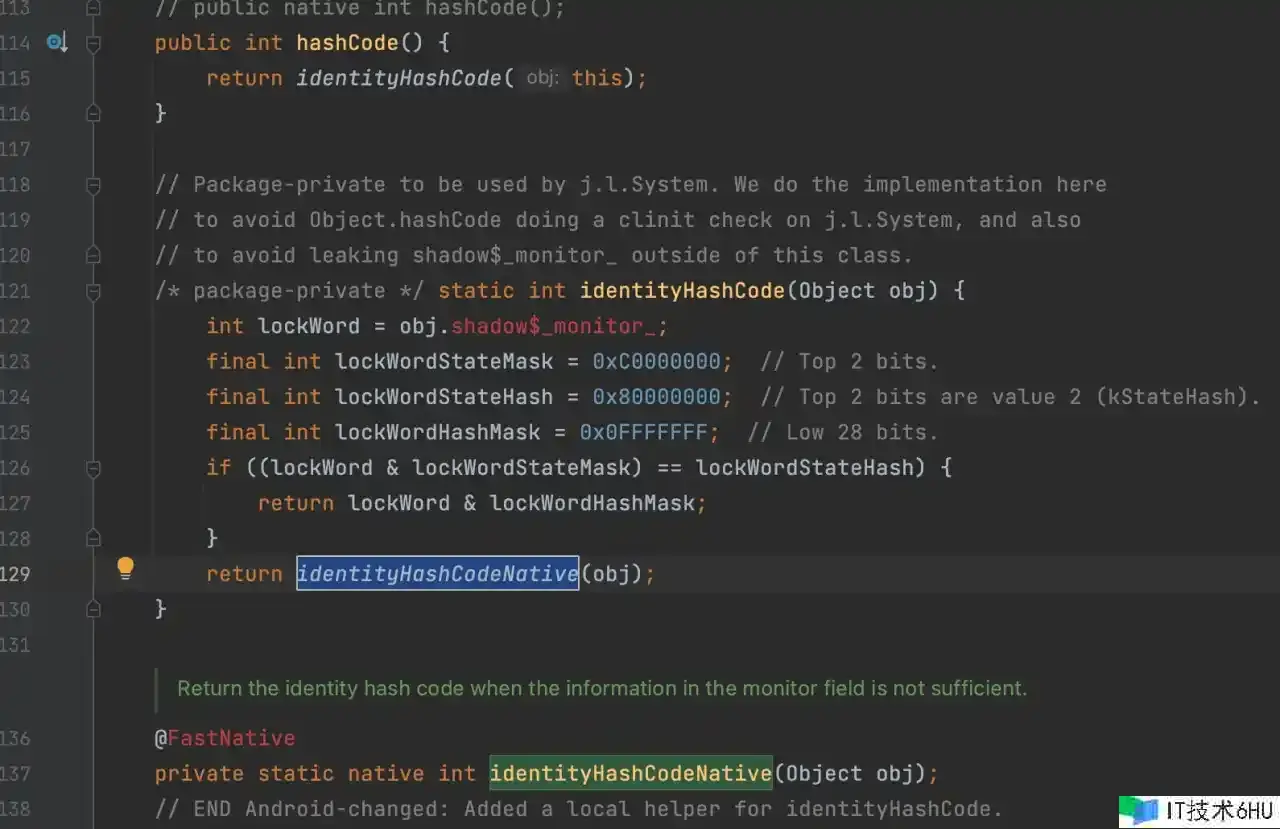
Task: Click the IT技术6HU watermark logo
Action: (1196, 810)
